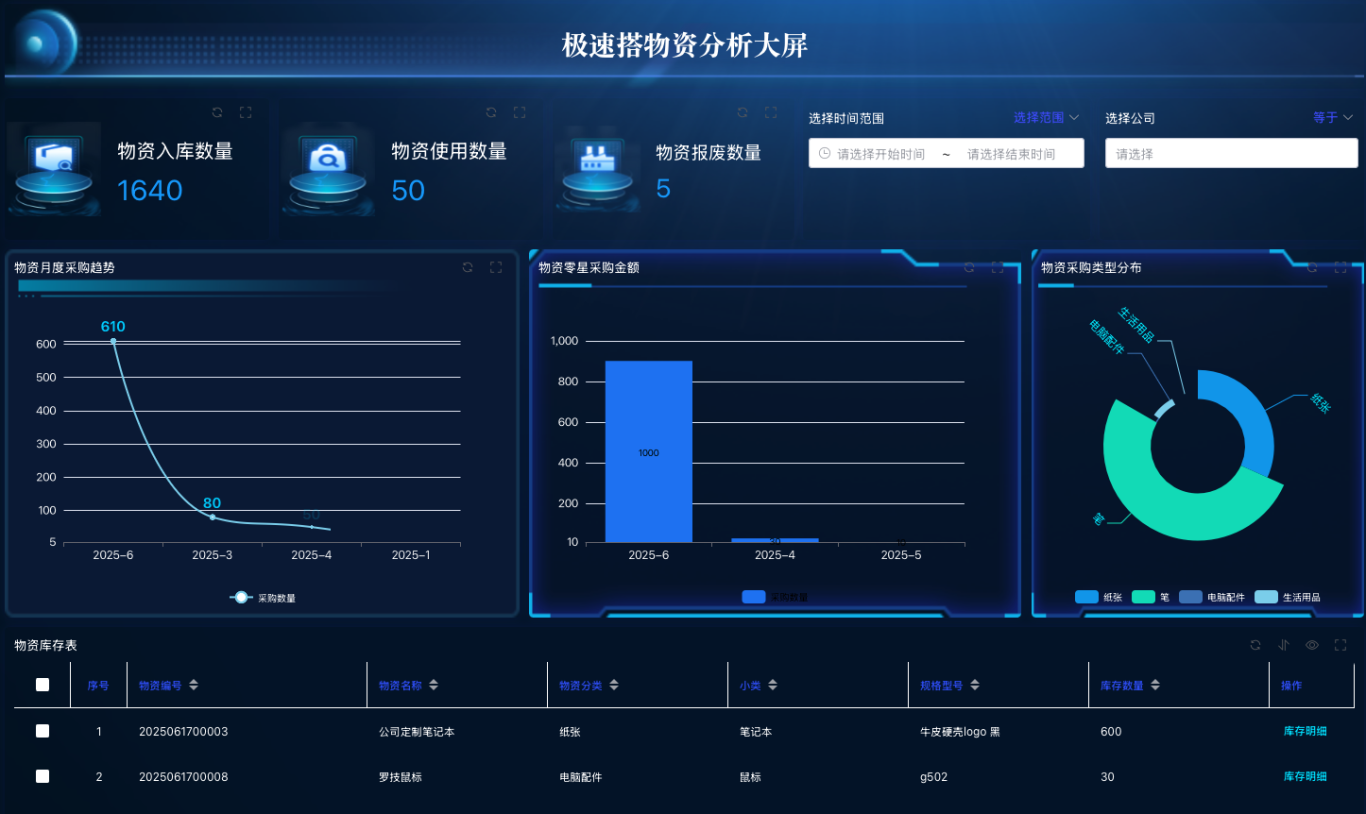Click the 2025-6 bar in the bar chart
Screen dimensions: 1366x814
coord(648,452)
